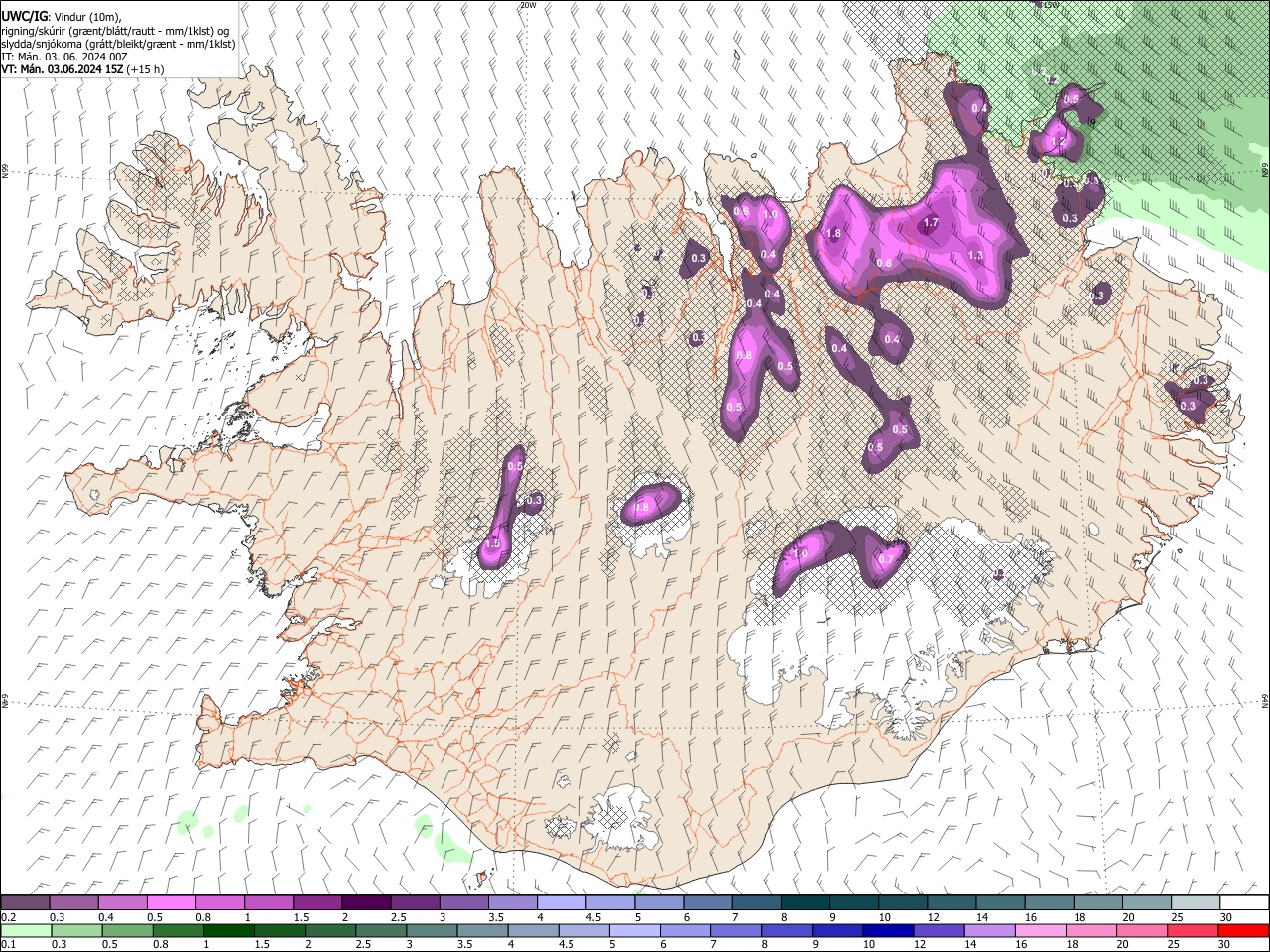The height and width of the screenshot is (952, 1270).
Task: Click the 20W longitude label
Action: point(528,5)
